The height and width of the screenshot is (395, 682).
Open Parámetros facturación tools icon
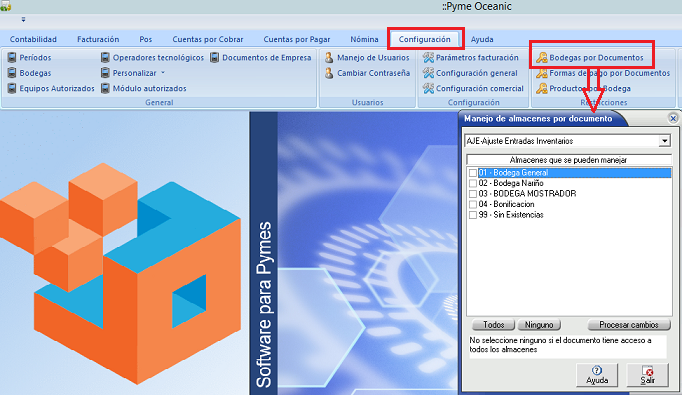(428, 57)
